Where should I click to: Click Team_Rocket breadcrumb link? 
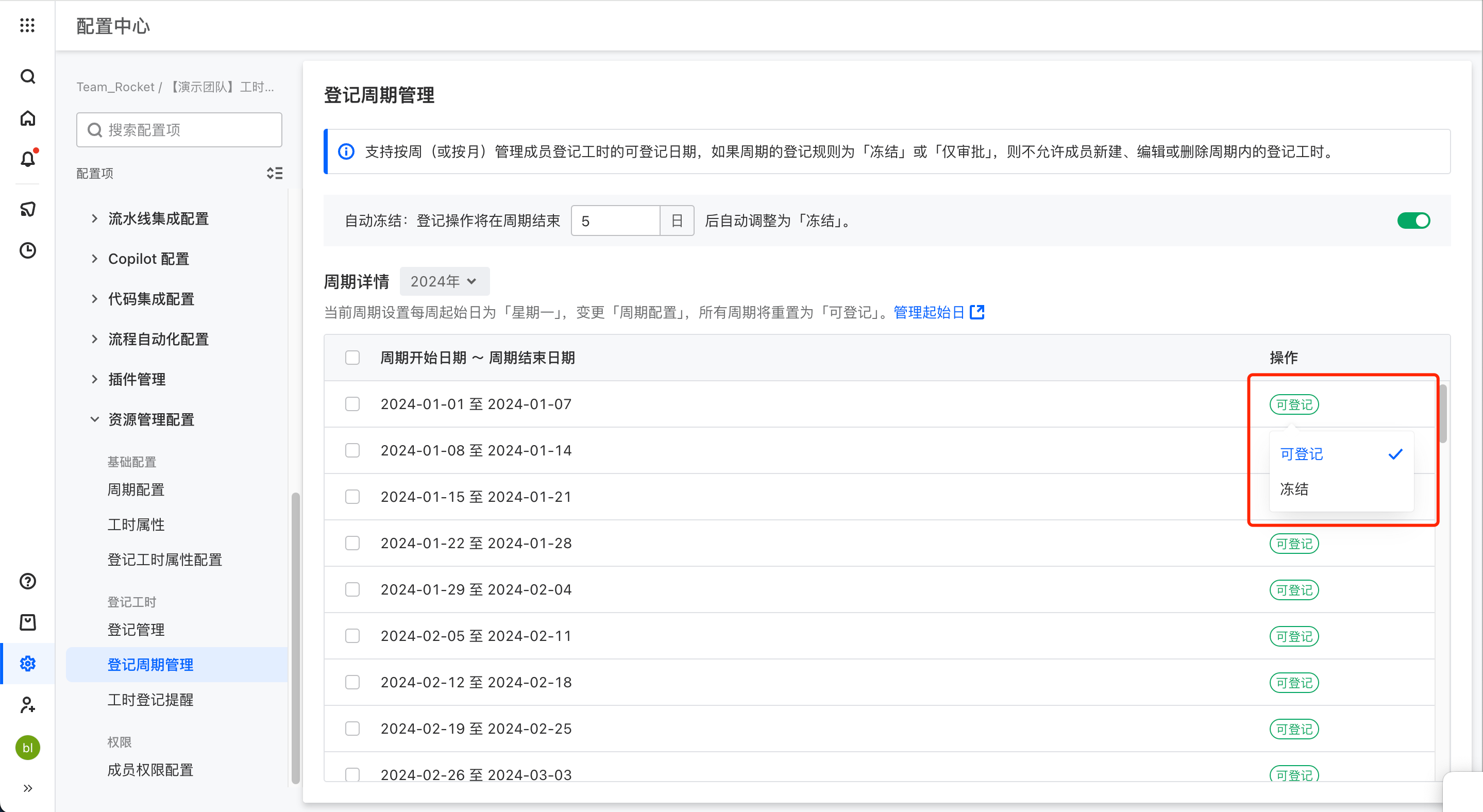point(115,87)
